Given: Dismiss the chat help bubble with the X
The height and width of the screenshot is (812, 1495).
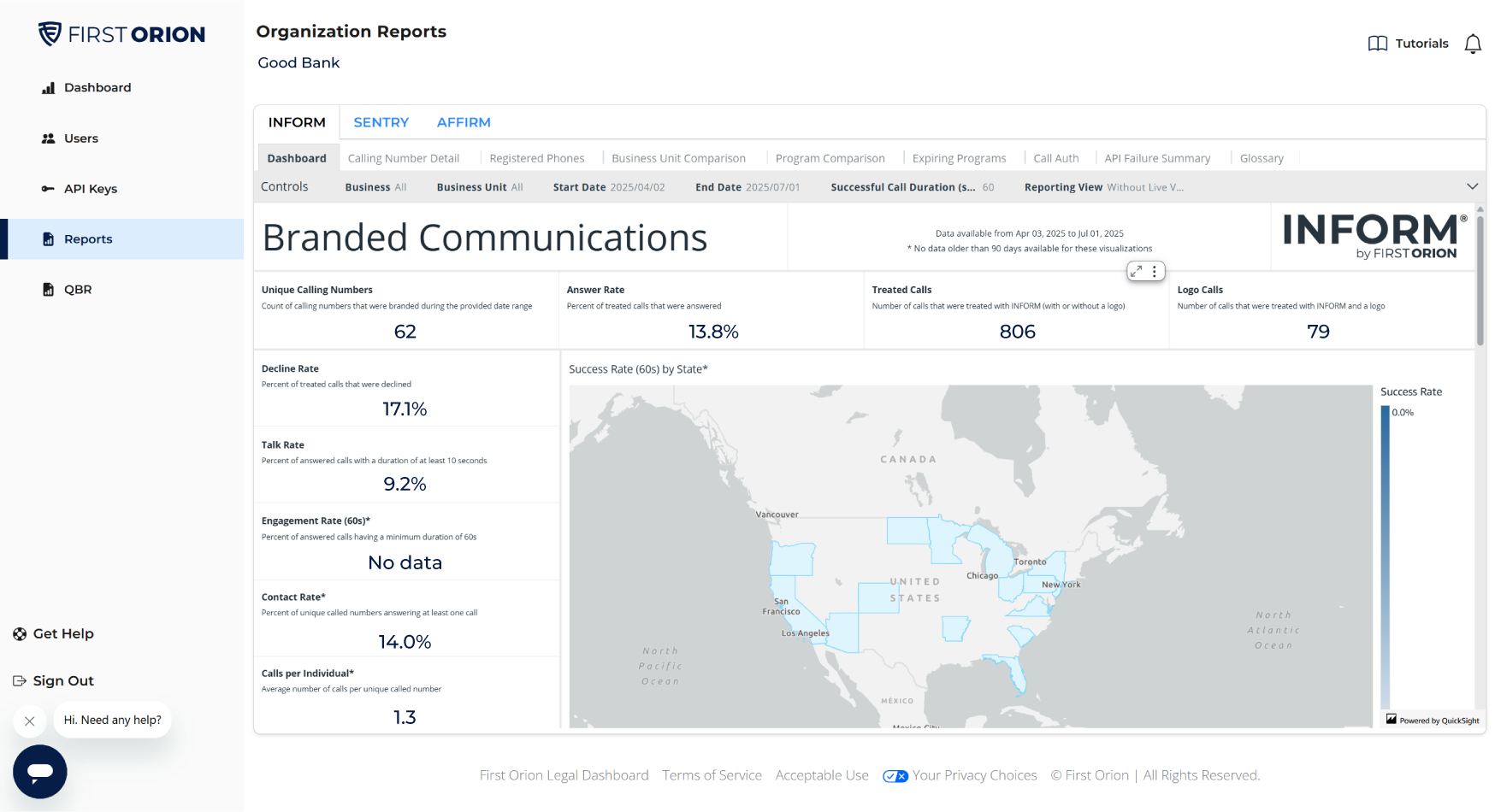Looking at the screenshot, I should pyautogui.click(x=29, y=721).
